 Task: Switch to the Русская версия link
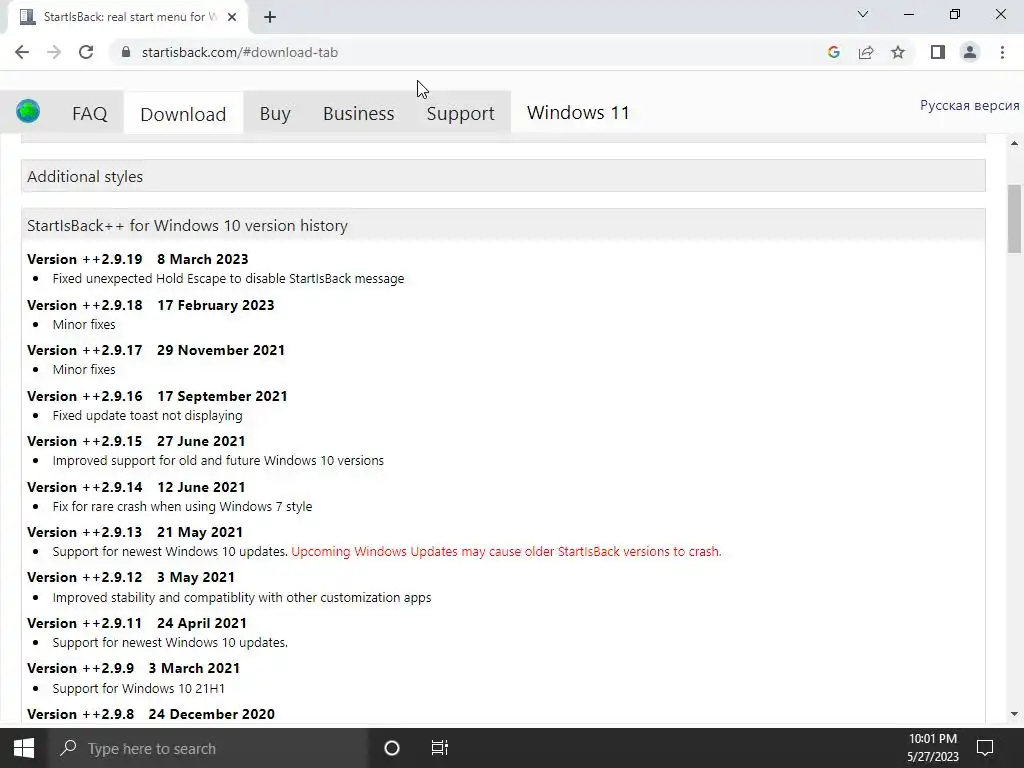[969, 106]
